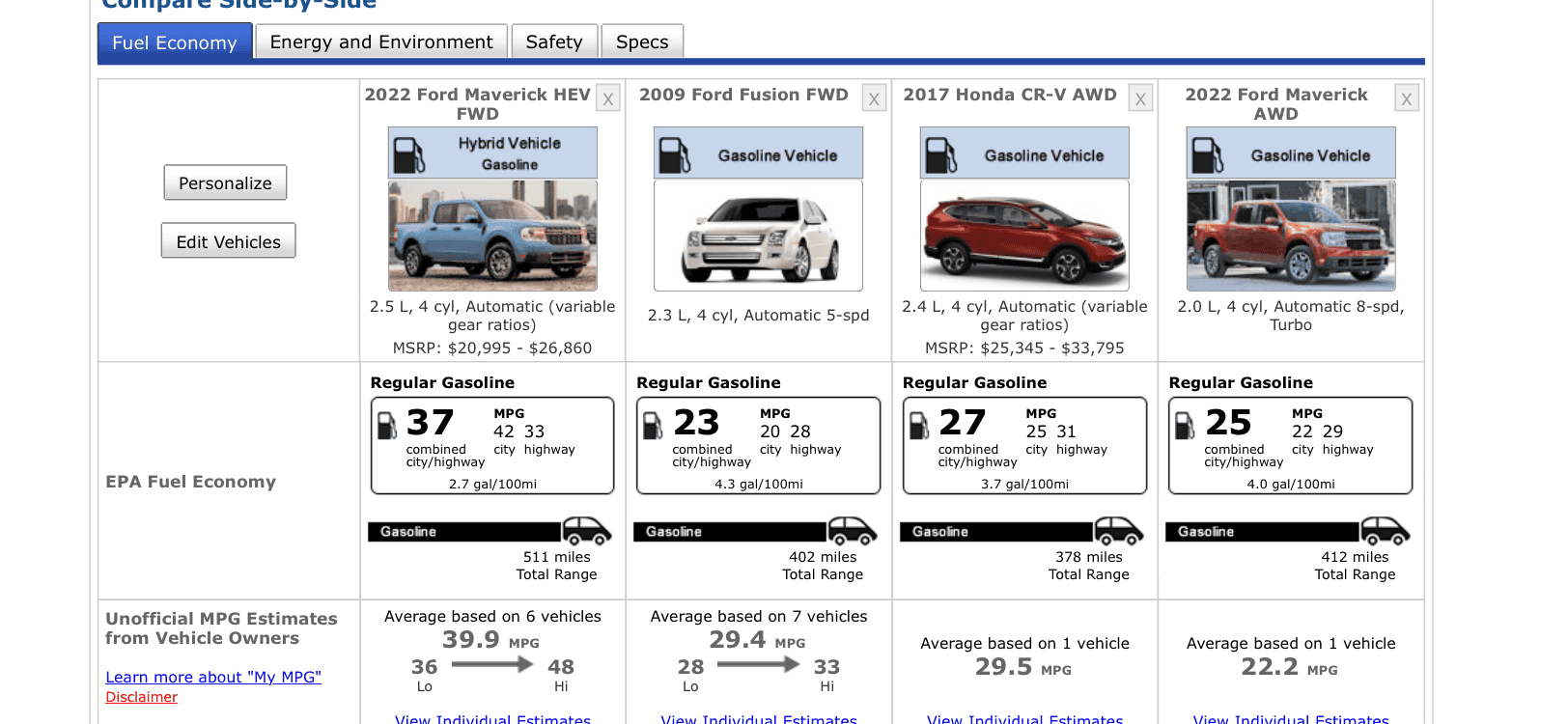1568x724 pixels.
Task: Click the red Honda CR-V photo
Action: (1024, 236)
